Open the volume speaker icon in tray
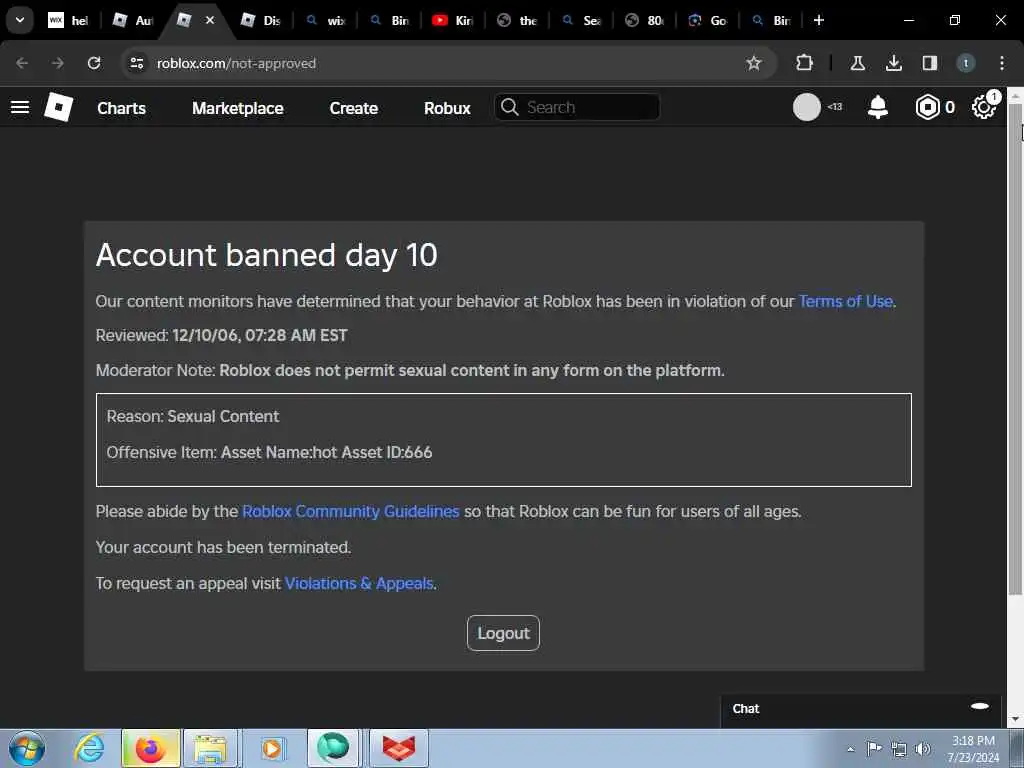The height and width of the screenshot is (768, 1024). (x=922, y=749)
